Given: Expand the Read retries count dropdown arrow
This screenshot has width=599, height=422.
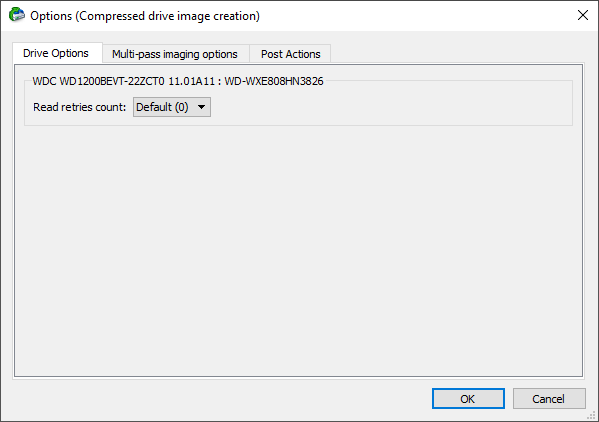Looking at the screenshot, I should pos(201,107).
